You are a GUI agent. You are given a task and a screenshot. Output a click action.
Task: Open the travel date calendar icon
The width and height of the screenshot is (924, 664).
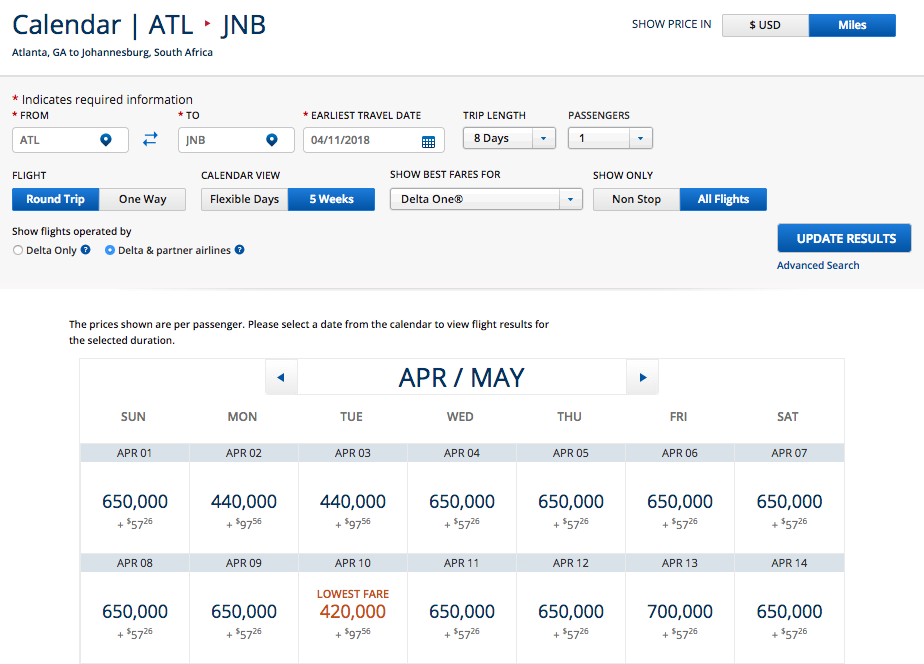428,141
